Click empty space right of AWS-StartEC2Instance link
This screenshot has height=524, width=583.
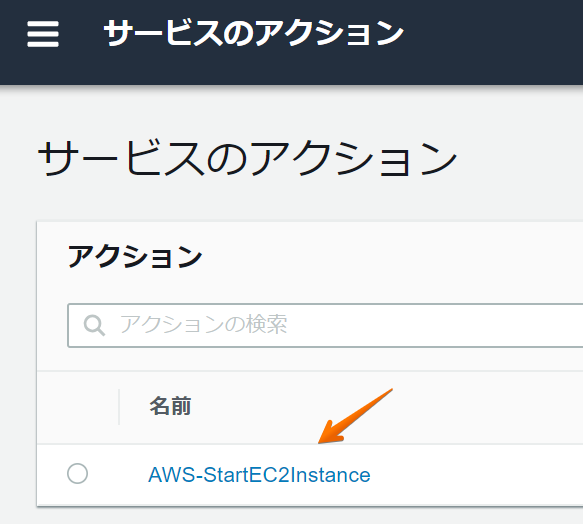[x=476, y=475]
